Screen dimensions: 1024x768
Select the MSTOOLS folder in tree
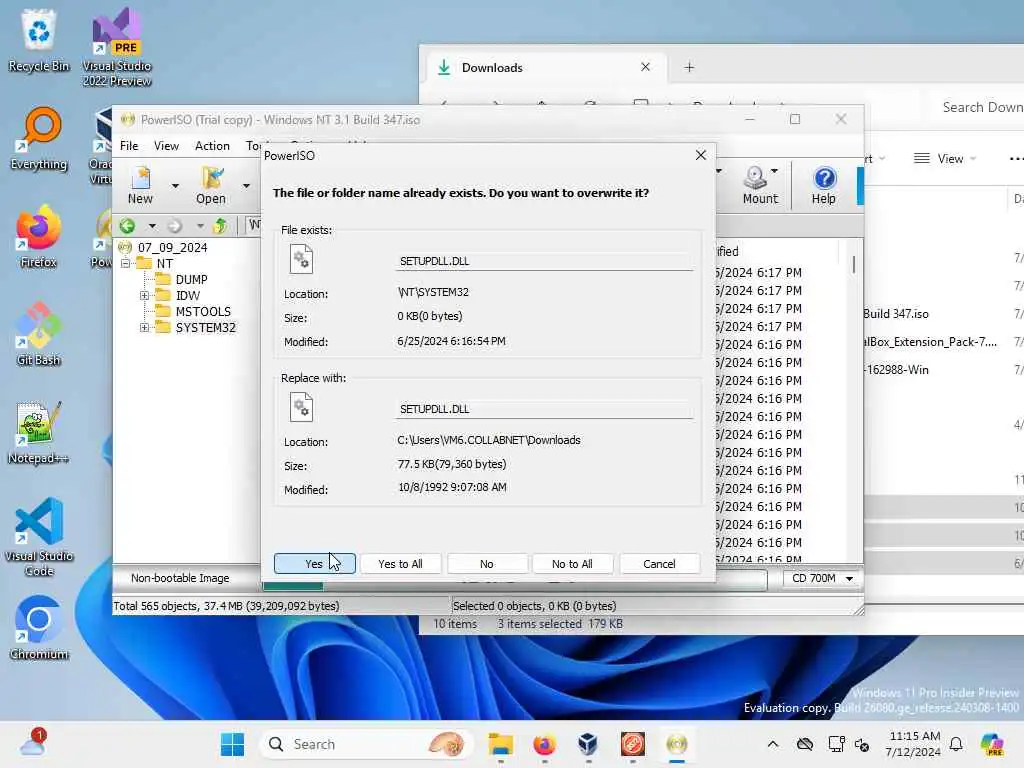coord(203,312)
